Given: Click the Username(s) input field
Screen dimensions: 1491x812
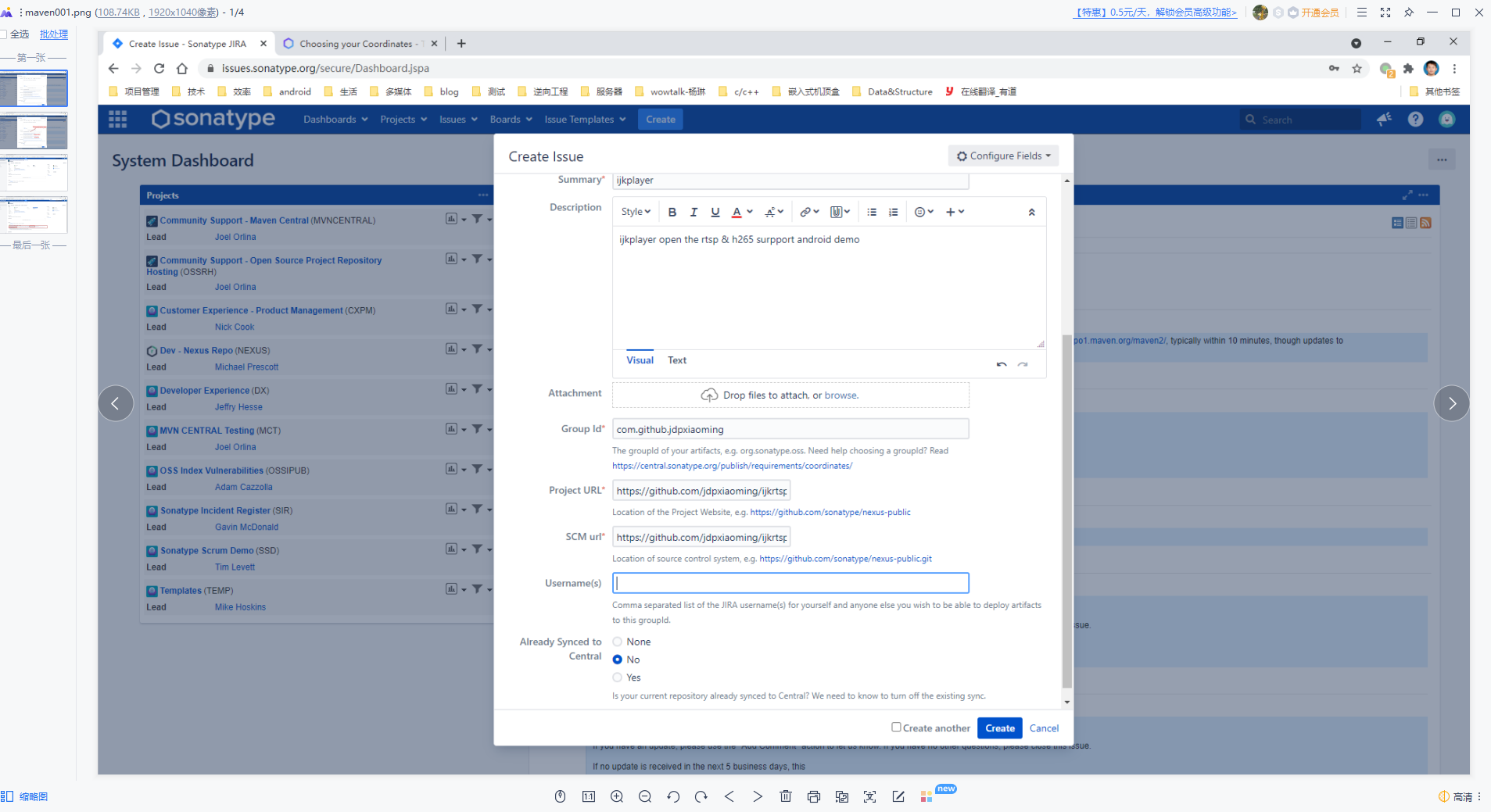Looking at the screenshot, I should click(x=790, y=583).
